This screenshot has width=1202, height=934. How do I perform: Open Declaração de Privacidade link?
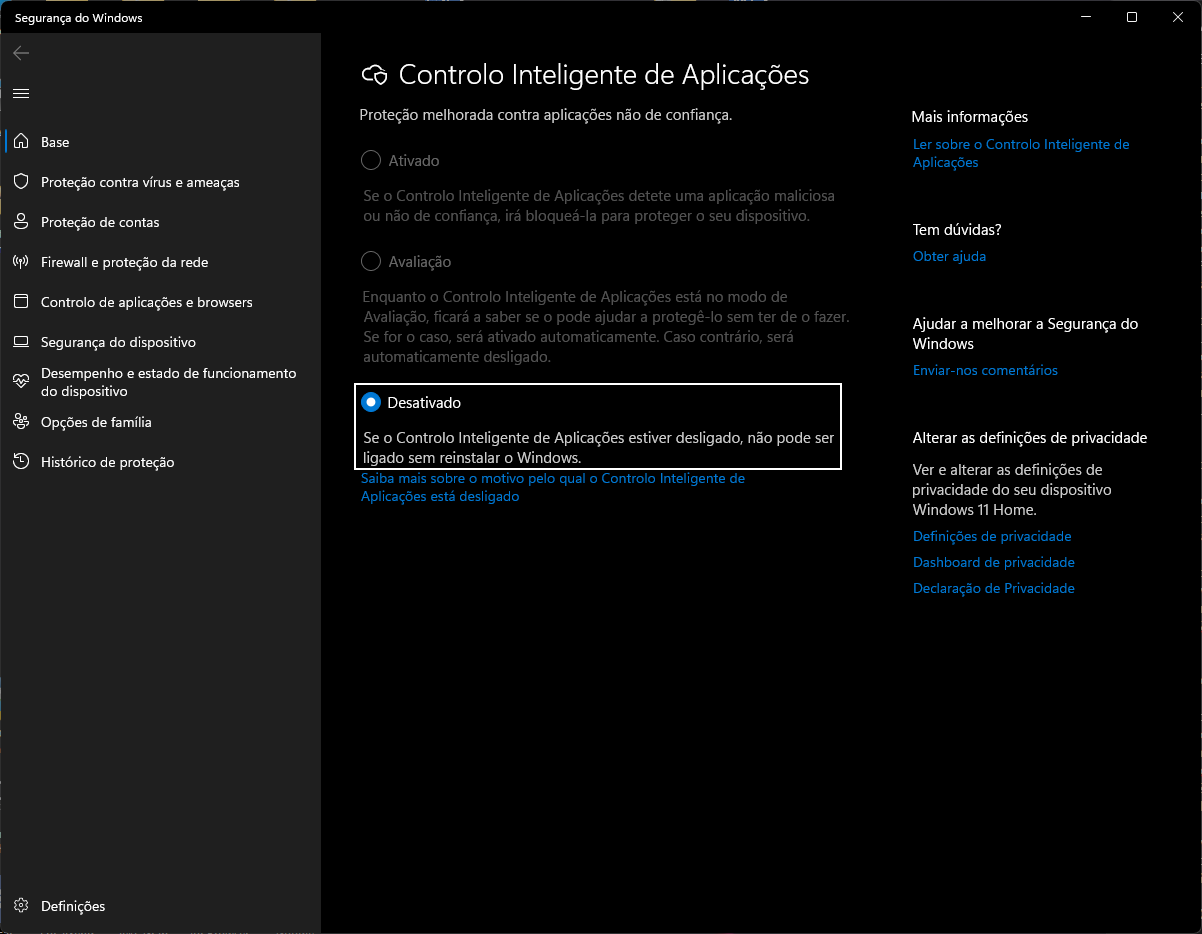coord(994,588)
